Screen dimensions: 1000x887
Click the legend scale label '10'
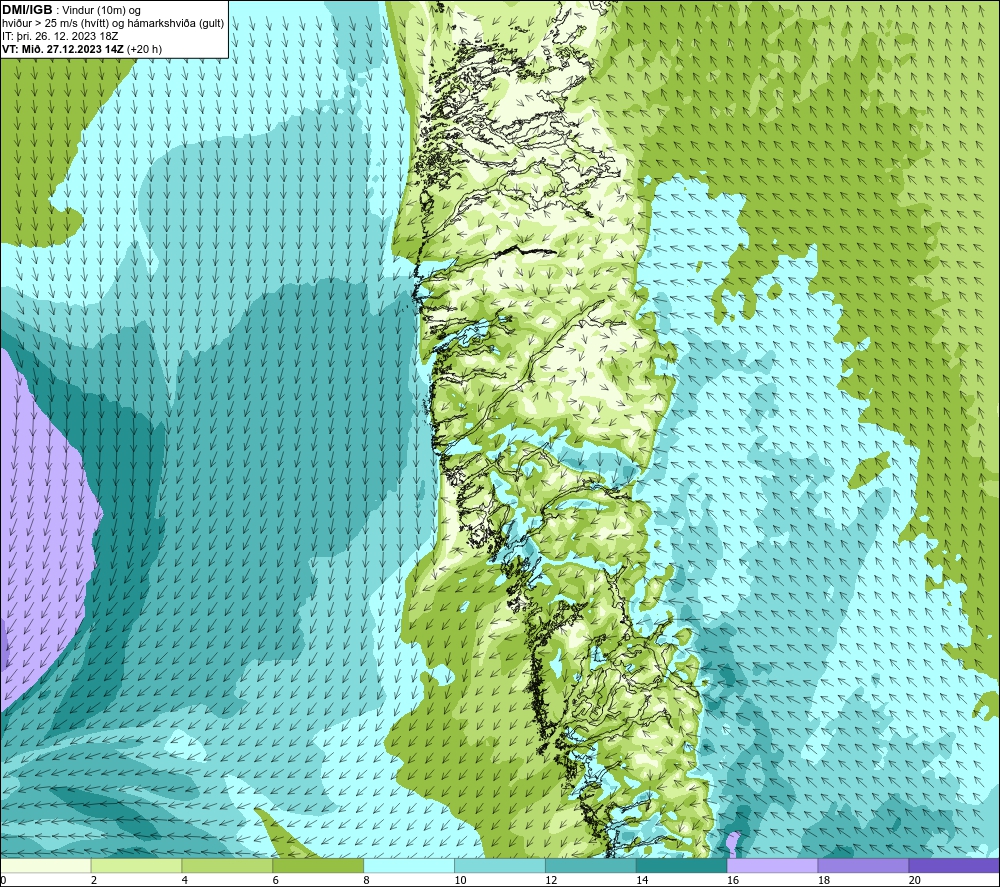(x=460, y=881)
